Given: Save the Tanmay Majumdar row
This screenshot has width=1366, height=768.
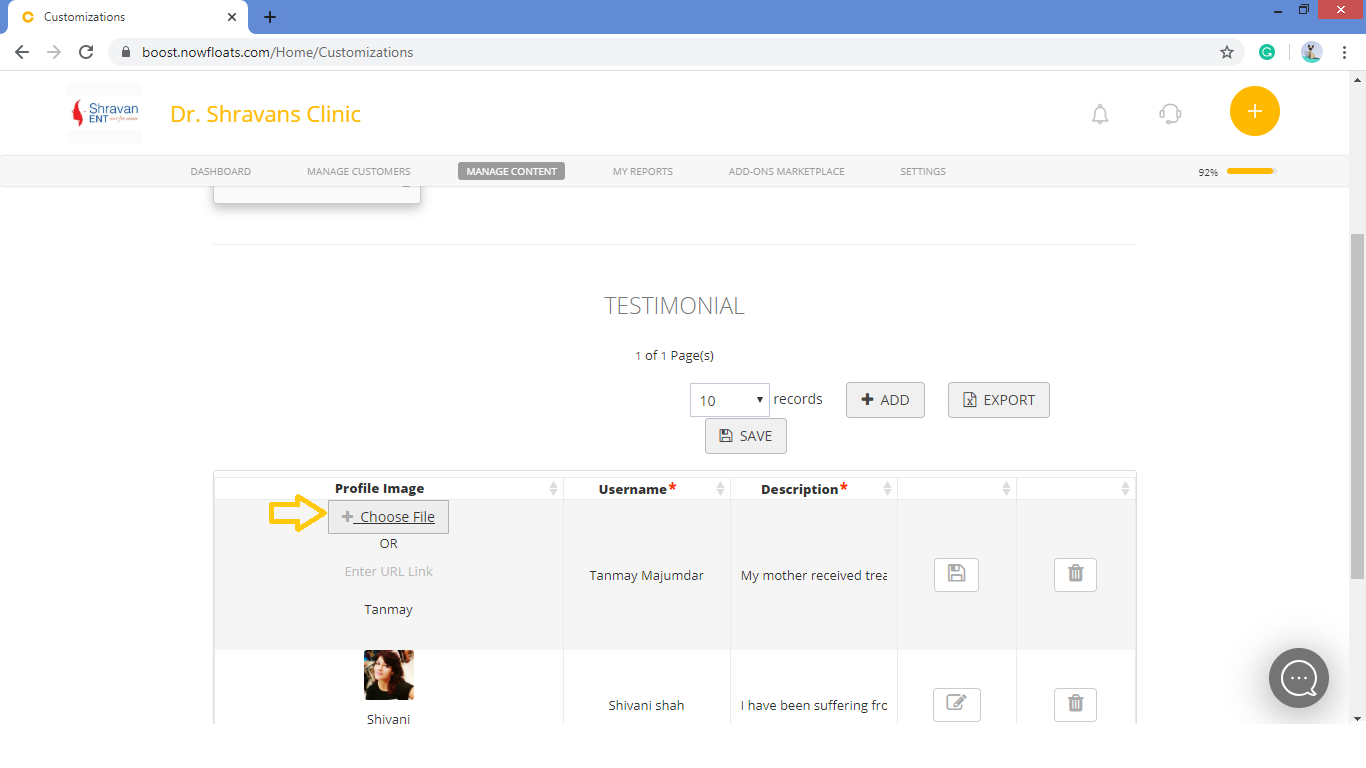Looking at the screenshot, I should click(x=956, y=574).
